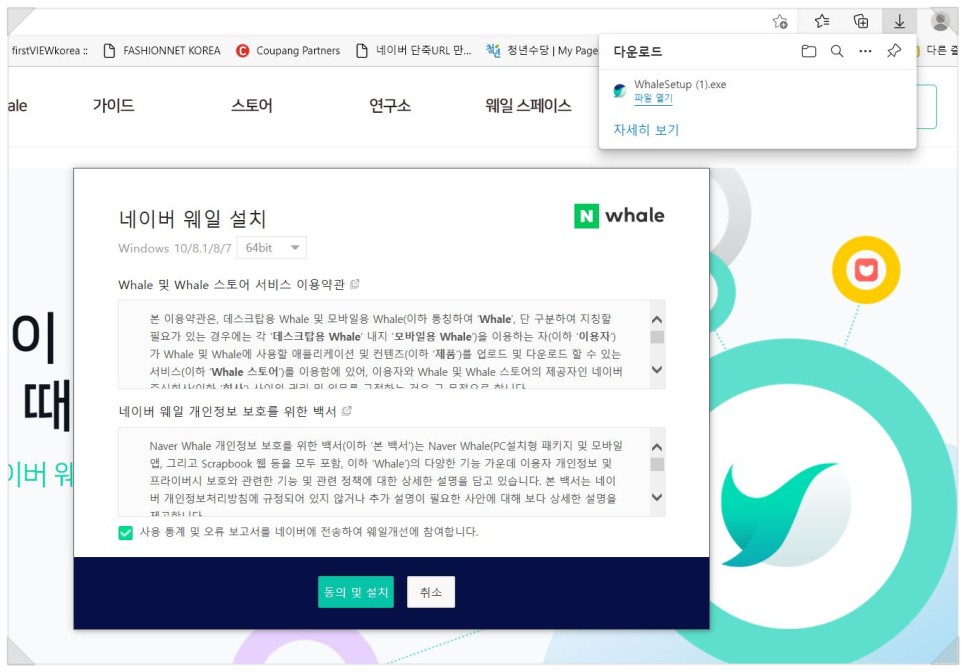
Task: Click the 취소 button
Action: point(431,592)
